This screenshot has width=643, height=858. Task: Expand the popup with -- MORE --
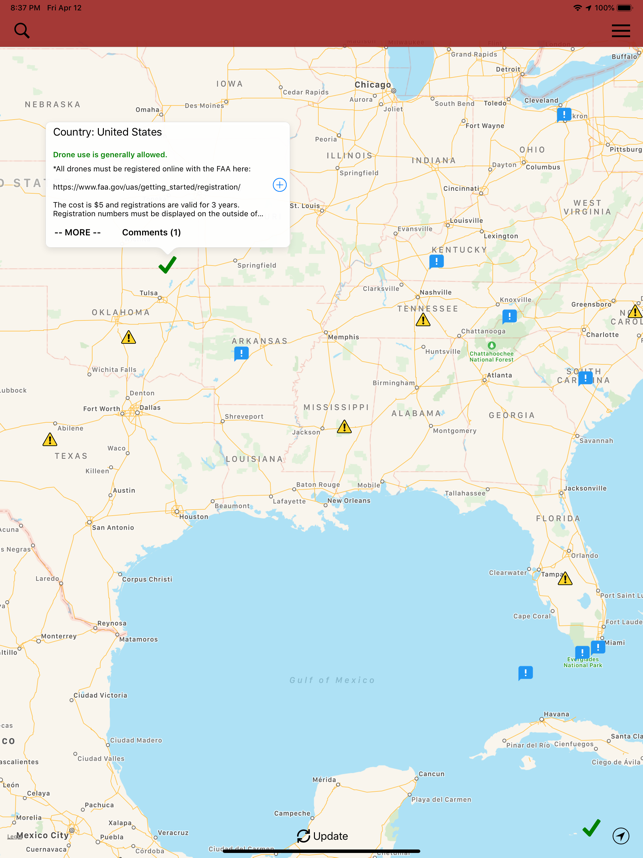[x=78, y=233]
